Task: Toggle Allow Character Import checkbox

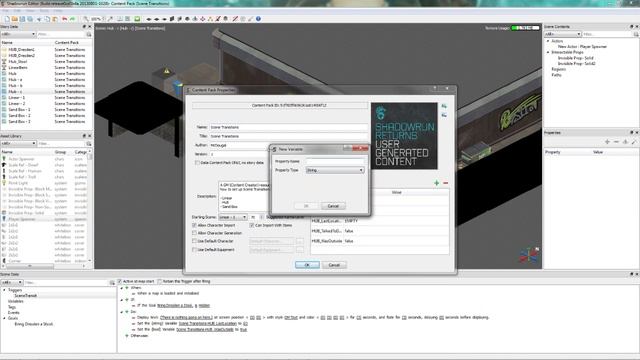Action: 194,225
